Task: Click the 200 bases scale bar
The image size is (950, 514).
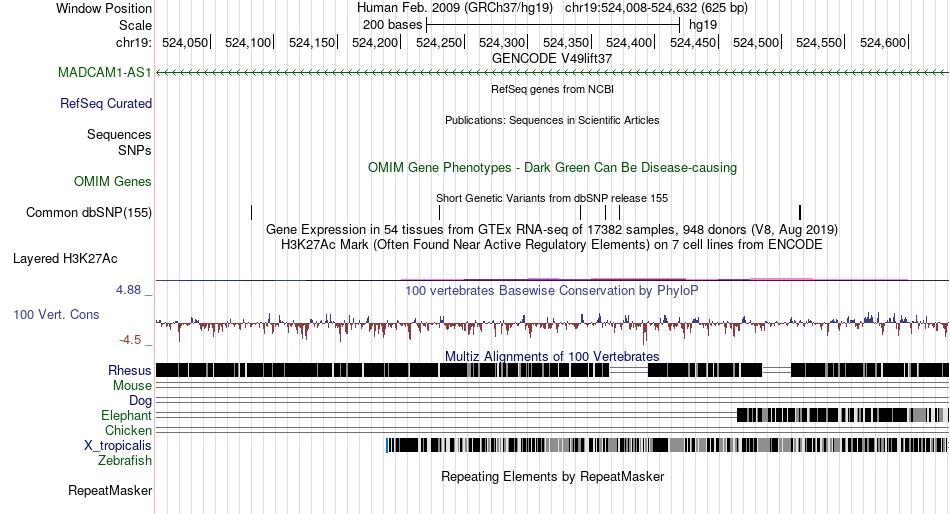Action: click(553, 25)
